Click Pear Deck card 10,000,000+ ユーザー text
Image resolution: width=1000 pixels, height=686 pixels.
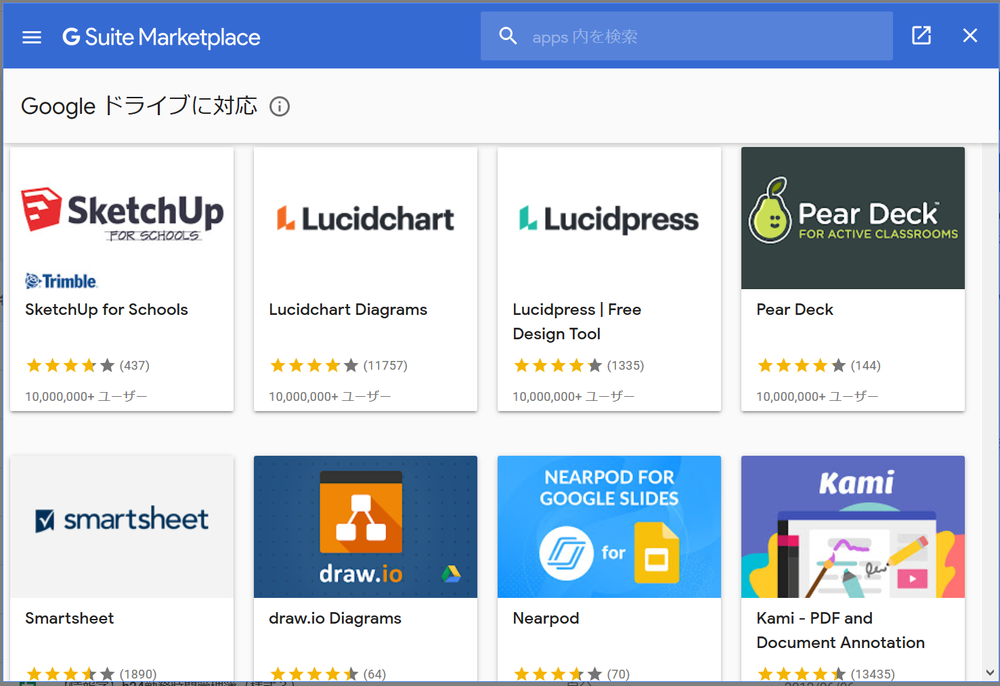(817, 397)
